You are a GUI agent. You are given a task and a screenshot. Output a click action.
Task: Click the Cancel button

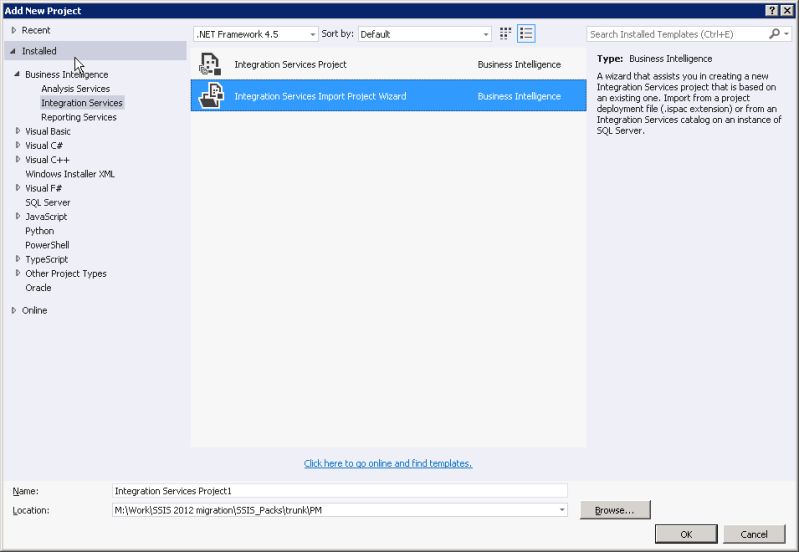(754, 534)
